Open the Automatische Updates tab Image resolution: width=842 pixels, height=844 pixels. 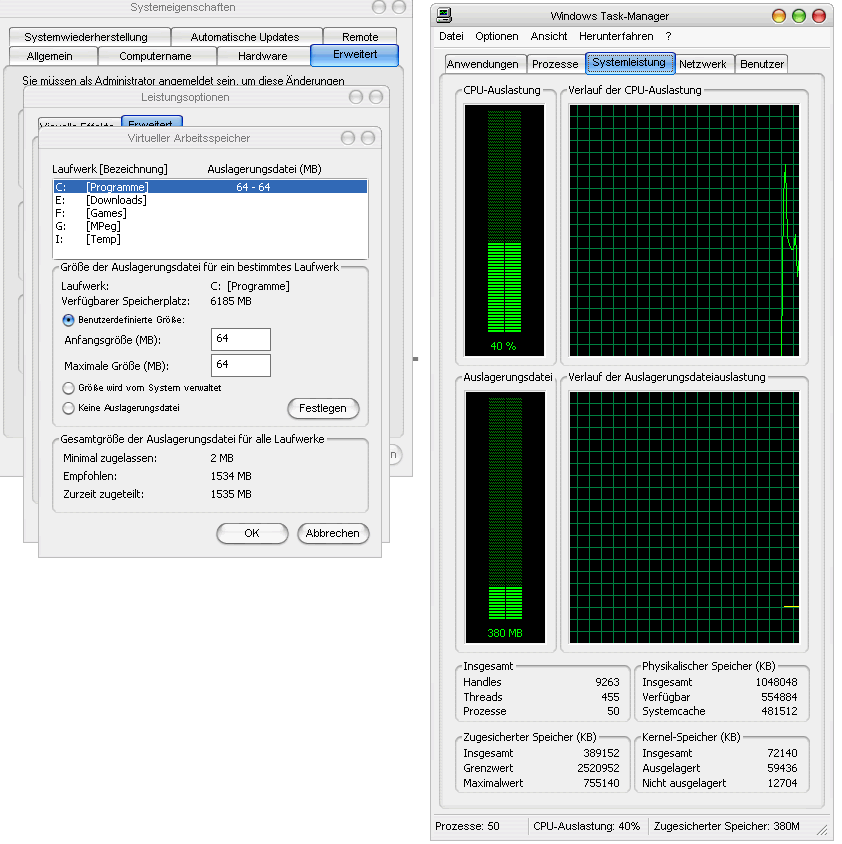click(x=245, y=37)
